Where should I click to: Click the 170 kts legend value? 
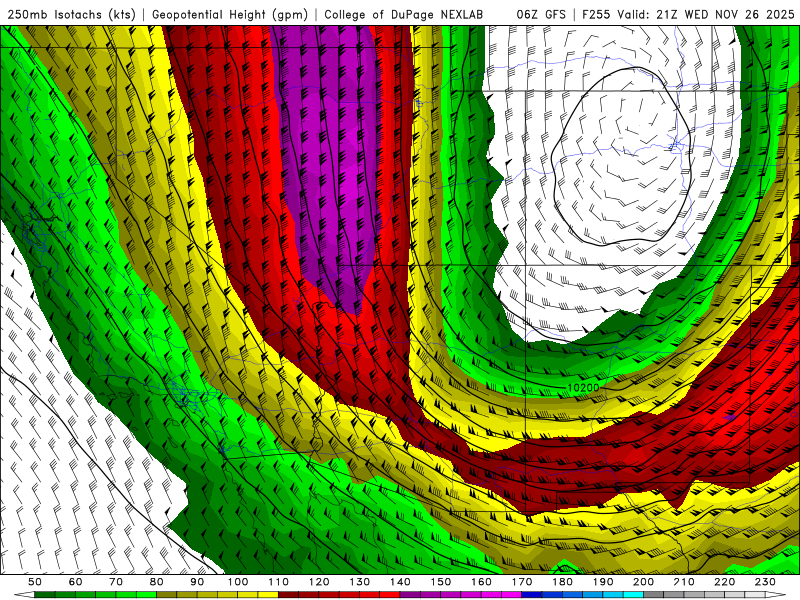click(x=522, y=582)
